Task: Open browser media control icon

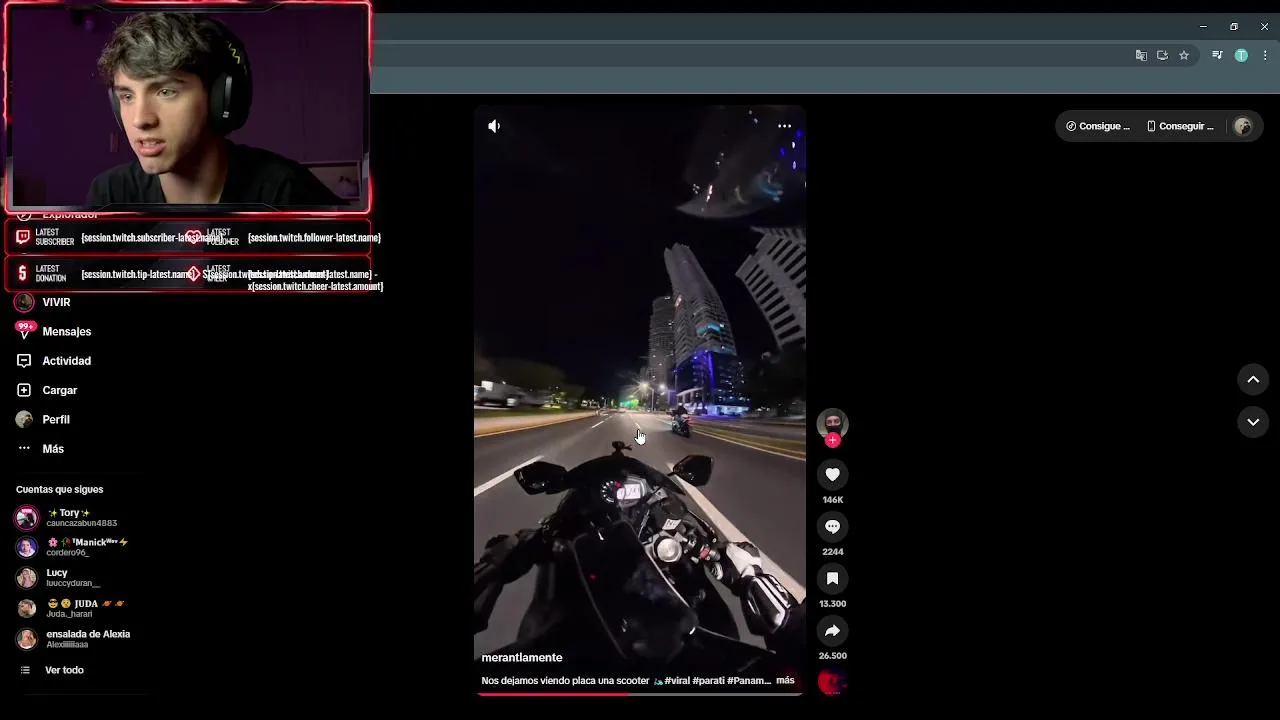Action: pos(1217,56)
